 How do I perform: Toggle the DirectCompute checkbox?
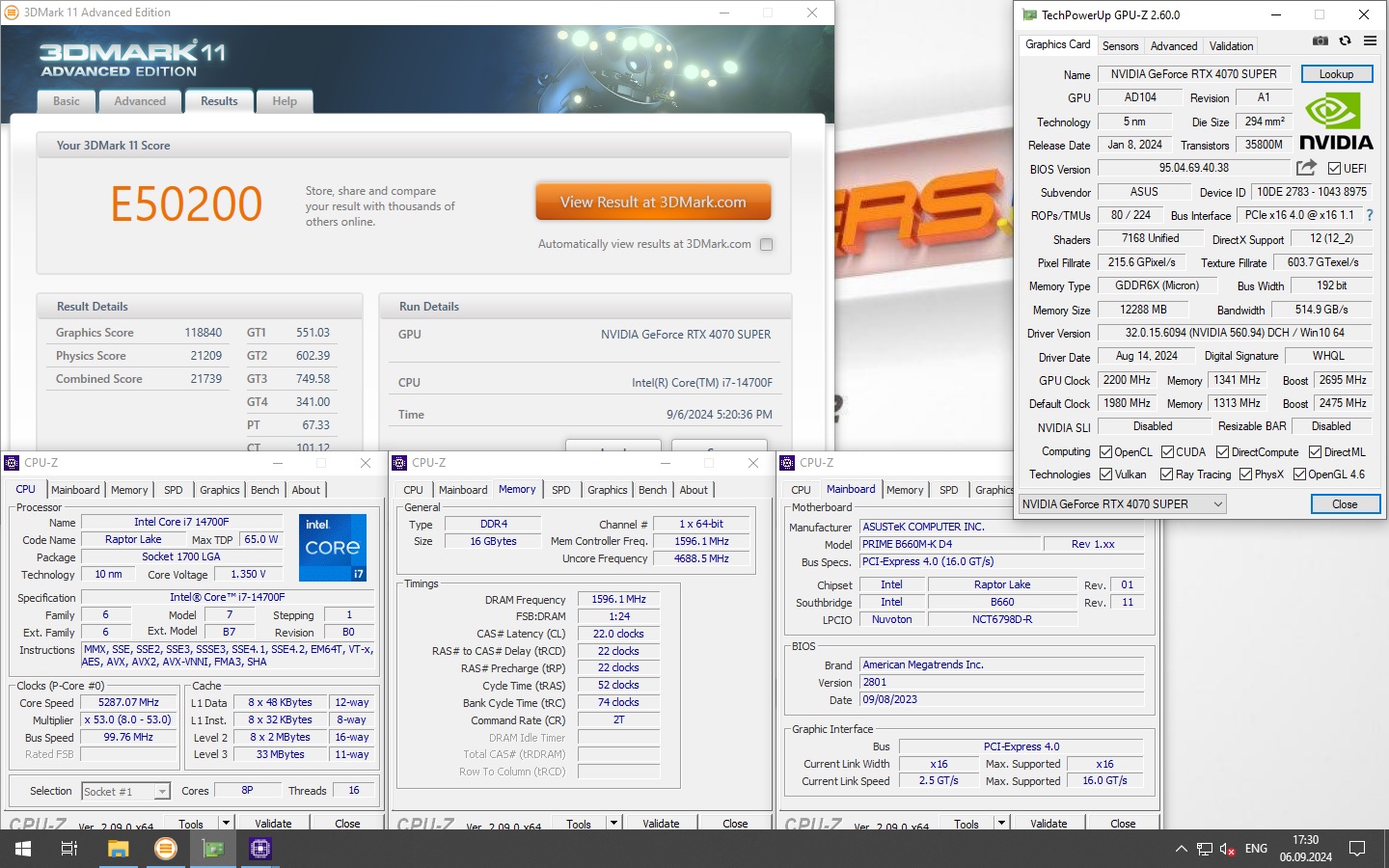coord(1222,451)
